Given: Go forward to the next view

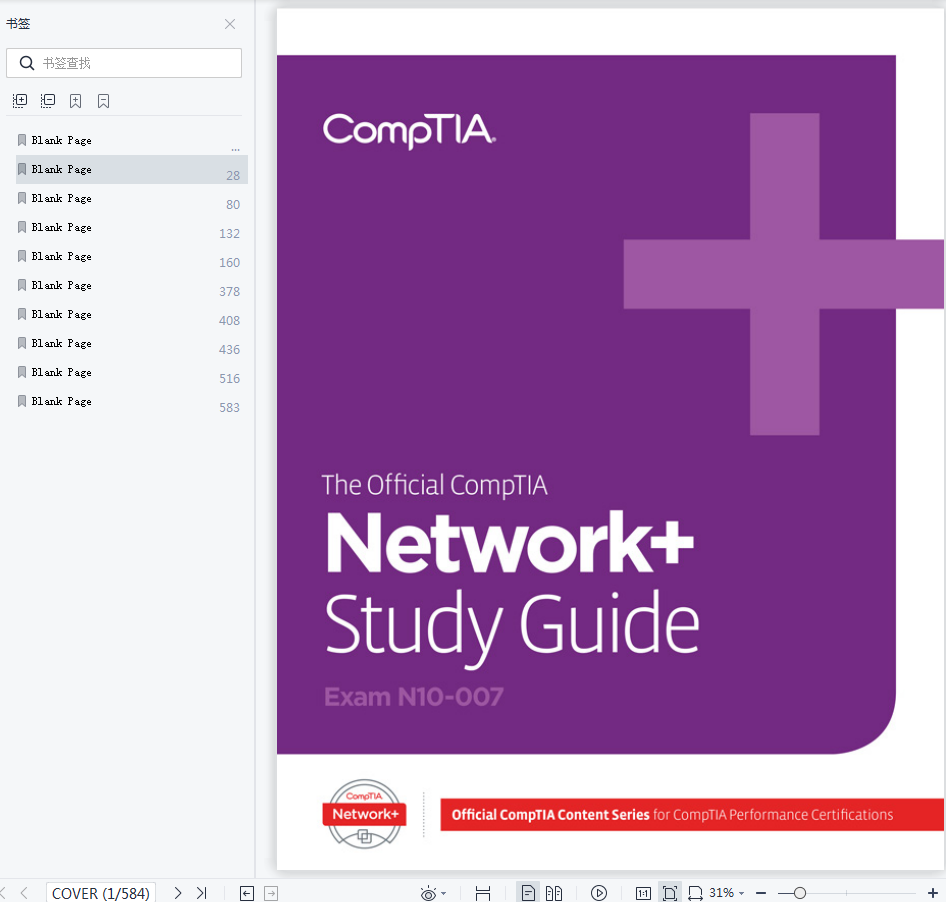Looking at the screenshot, I should coord(271,894).
